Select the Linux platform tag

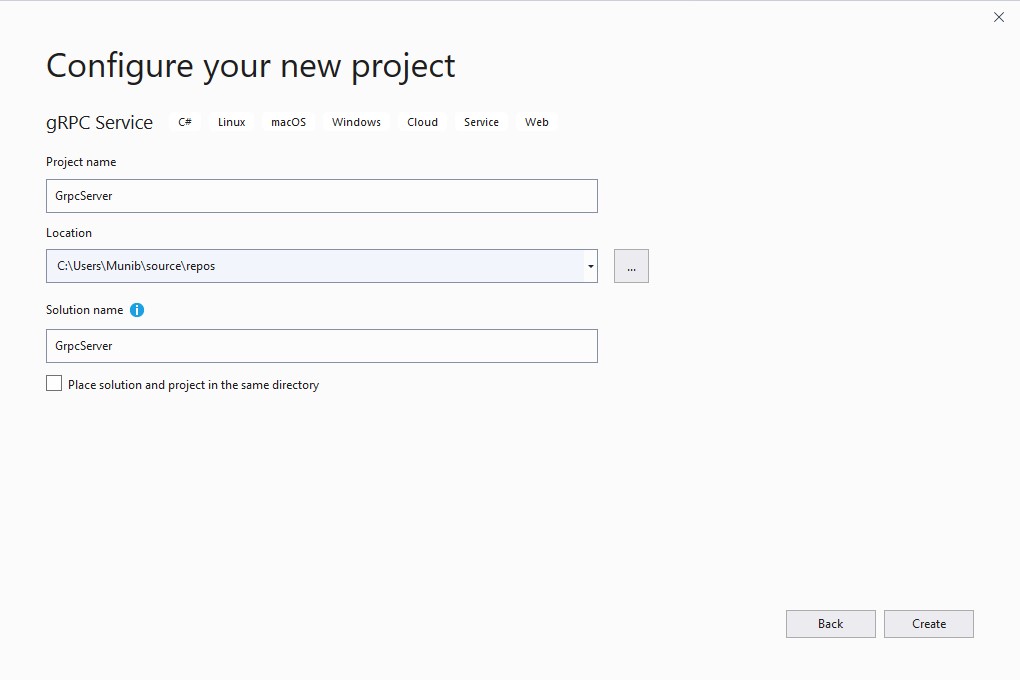point(231,121)
